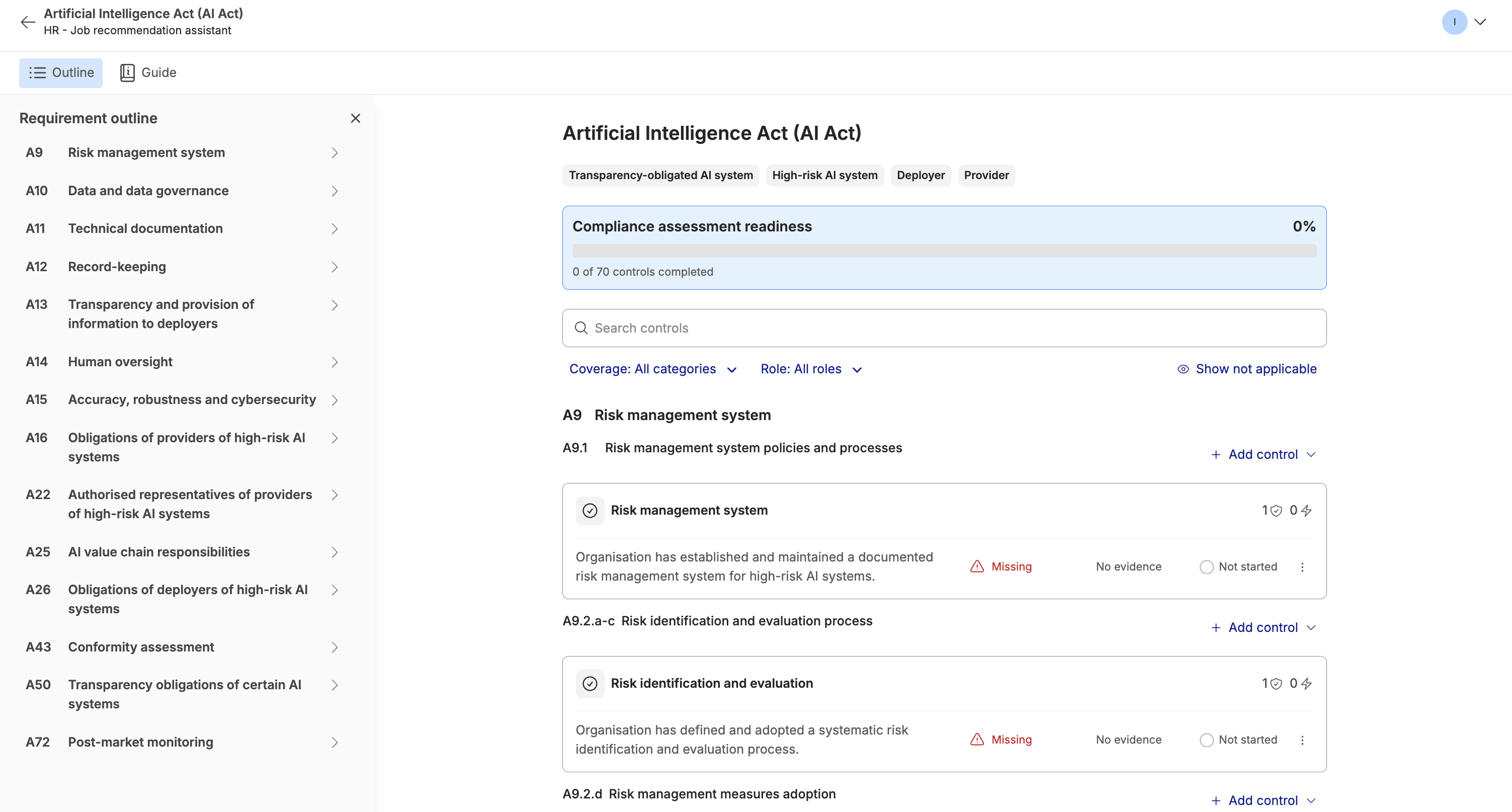
Task: Click '0 of 70 controls completed' text
Action: click(x=643, y=272)
